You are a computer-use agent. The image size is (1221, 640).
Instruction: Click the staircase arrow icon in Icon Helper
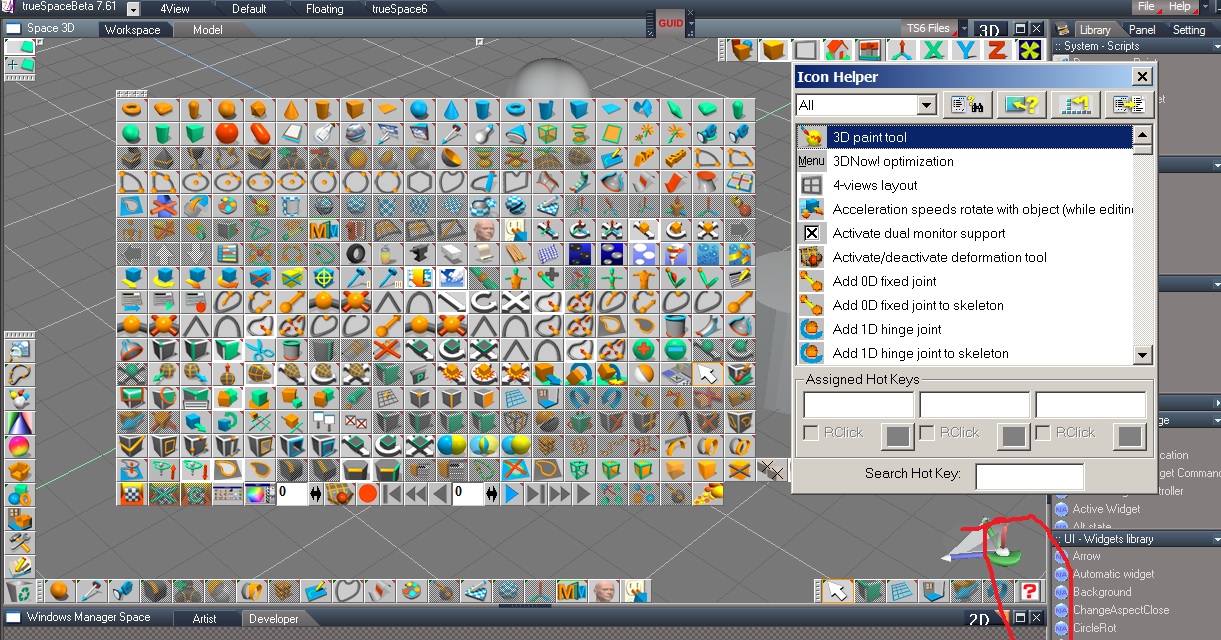click(1076, 104)
